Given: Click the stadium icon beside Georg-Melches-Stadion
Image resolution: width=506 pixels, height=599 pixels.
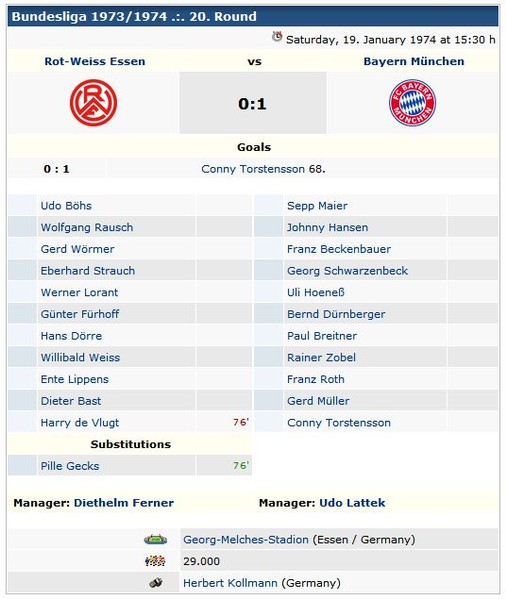Looking at the screenshot, I should pyautogui.click(x=155, y=539).
